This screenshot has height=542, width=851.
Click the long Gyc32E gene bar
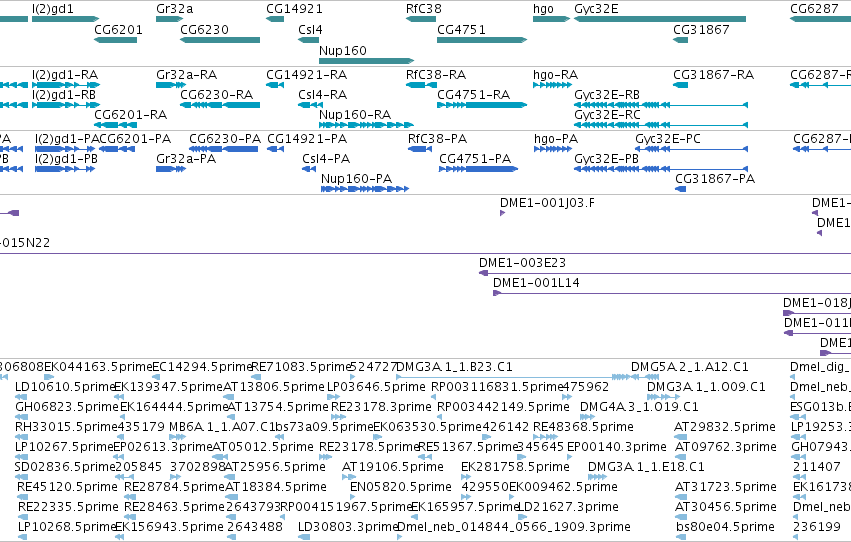tap(660, 19)
